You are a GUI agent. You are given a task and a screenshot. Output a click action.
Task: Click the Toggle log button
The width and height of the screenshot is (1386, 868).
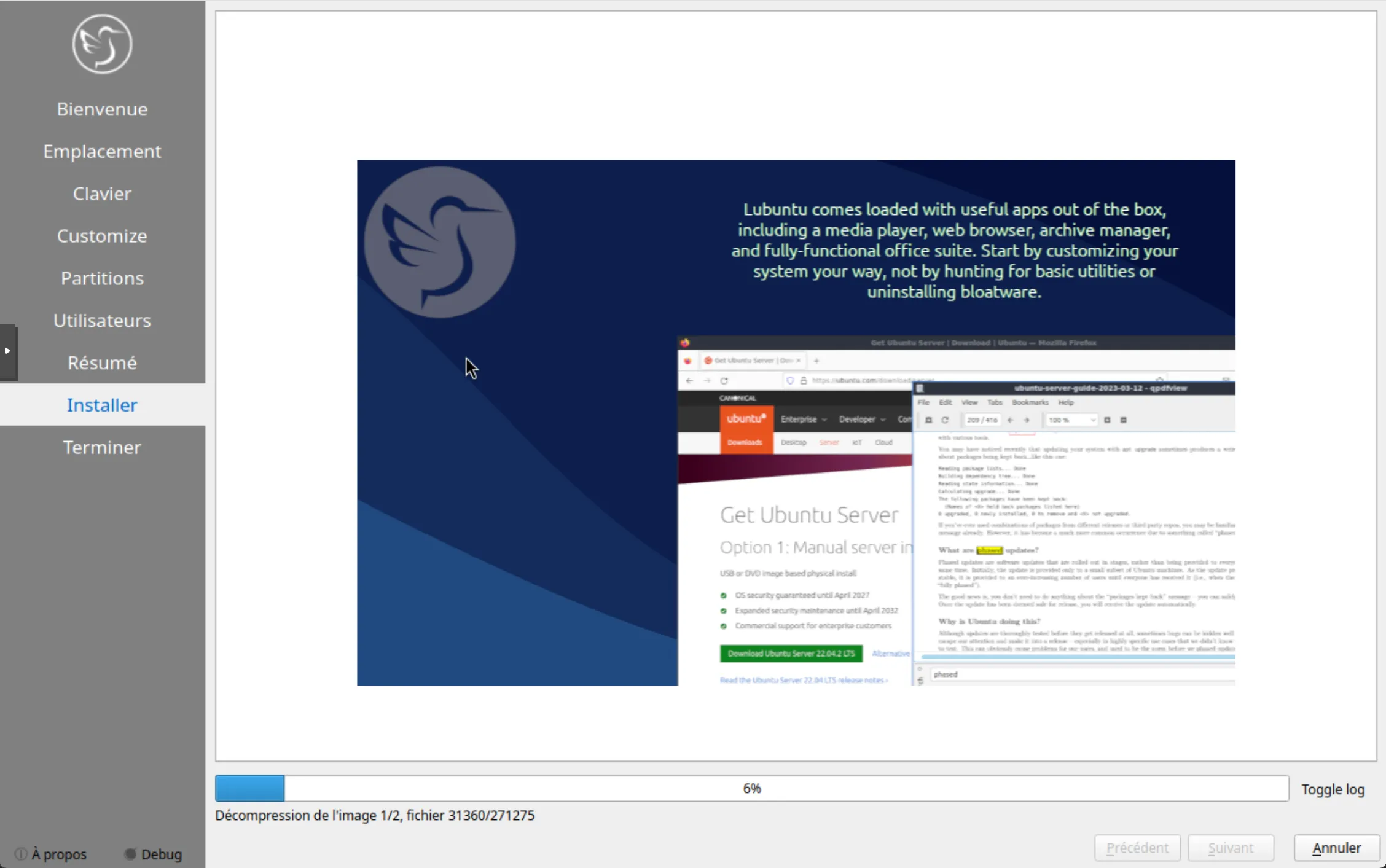(x=1333, y=789)
